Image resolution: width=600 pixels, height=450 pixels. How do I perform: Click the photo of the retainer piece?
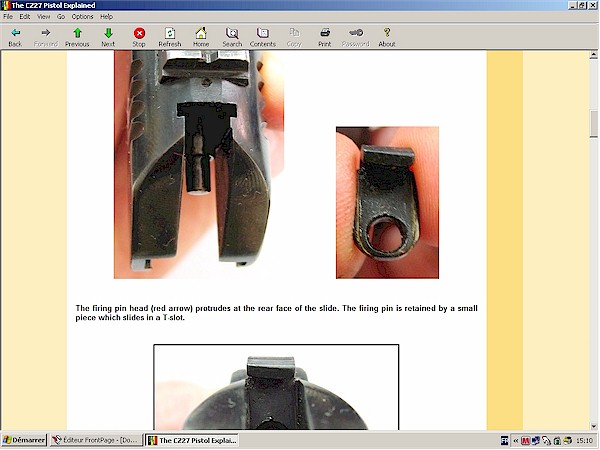[x=387, y=202]
